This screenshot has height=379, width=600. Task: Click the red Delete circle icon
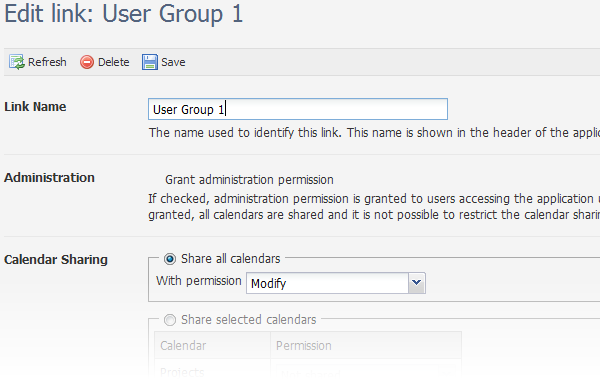pyautogui.click(x=87, y=62)
